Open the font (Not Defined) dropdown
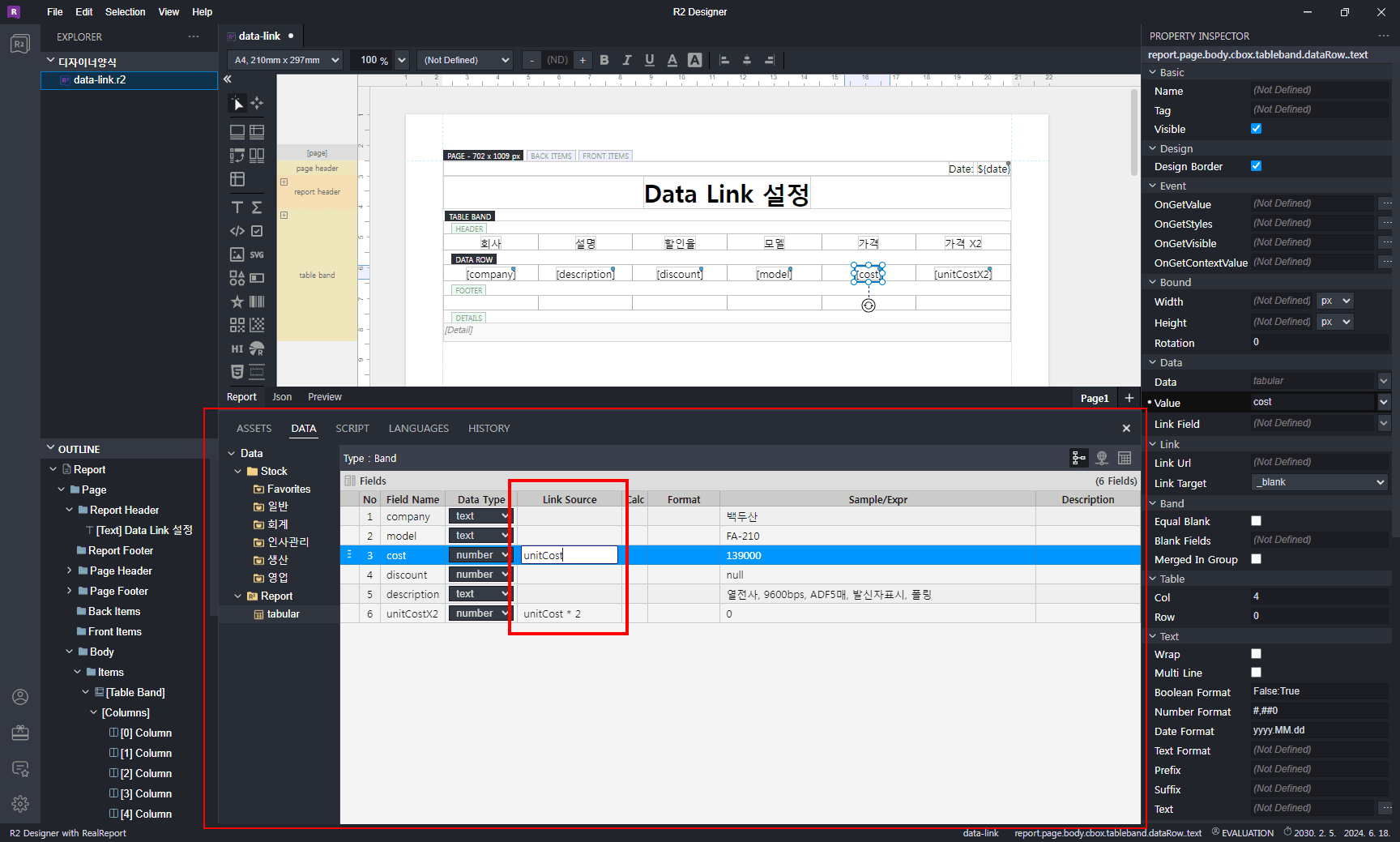This screenshot has width=1400, height=842. click(465, 60)
